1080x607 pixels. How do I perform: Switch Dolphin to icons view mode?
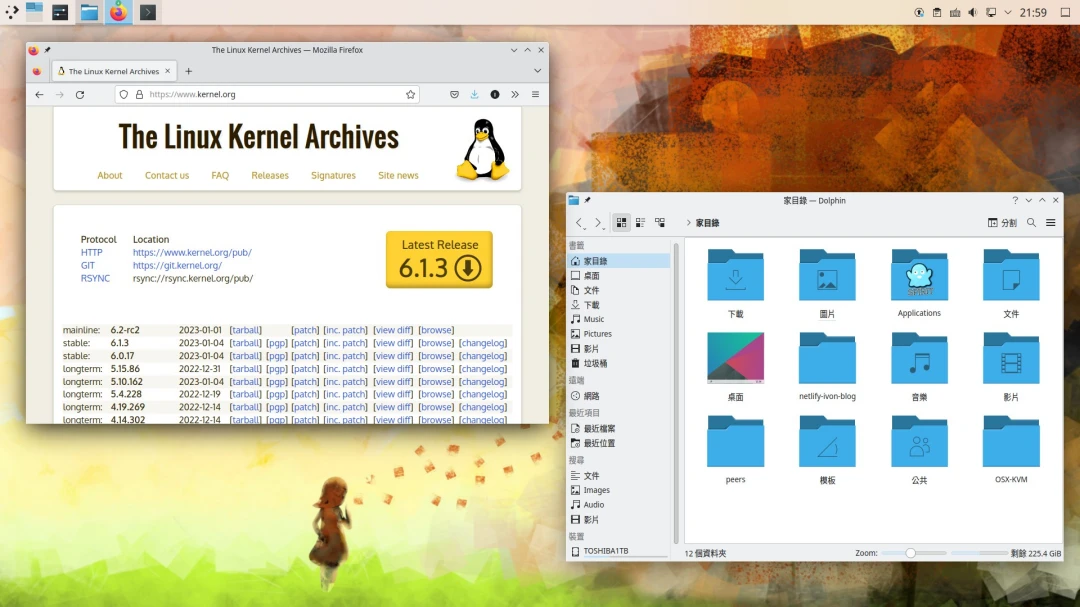[x=622, y=222]
